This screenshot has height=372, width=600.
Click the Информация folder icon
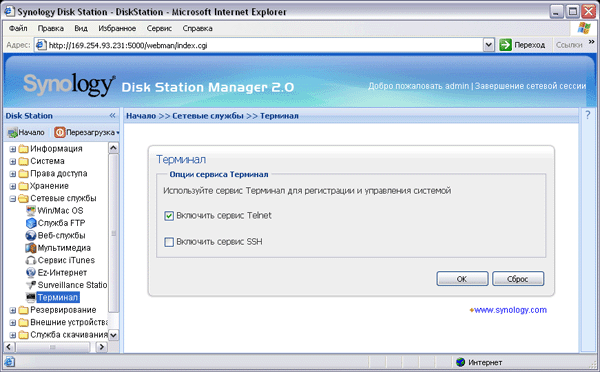tap(24, 148)
